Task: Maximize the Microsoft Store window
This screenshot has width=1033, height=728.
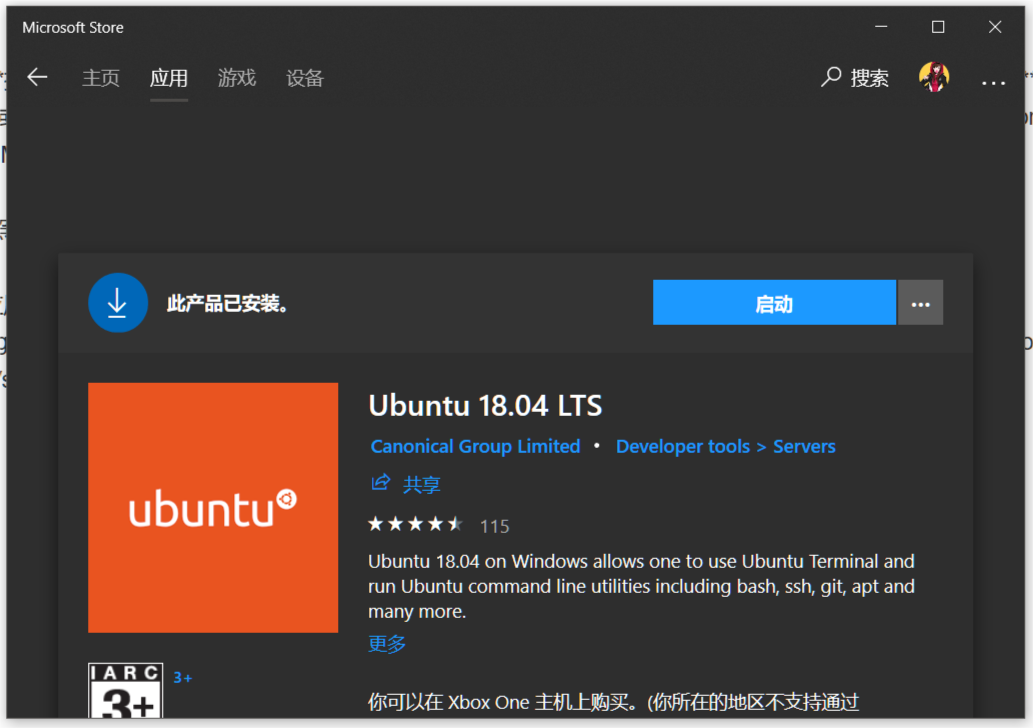Action: pos(938,27)
